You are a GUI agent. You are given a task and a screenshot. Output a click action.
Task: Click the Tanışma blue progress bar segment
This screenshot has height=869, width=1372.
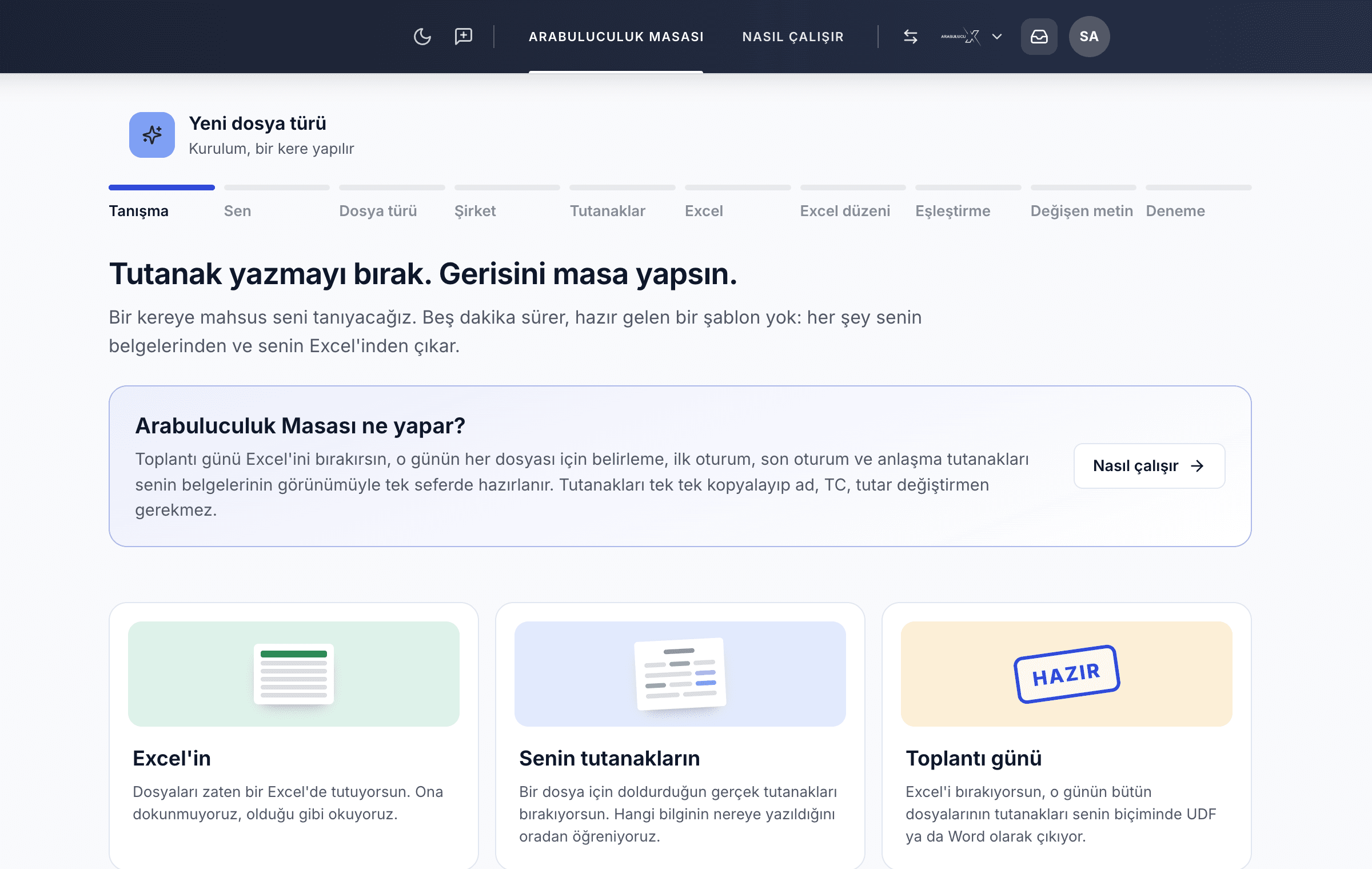162,188
